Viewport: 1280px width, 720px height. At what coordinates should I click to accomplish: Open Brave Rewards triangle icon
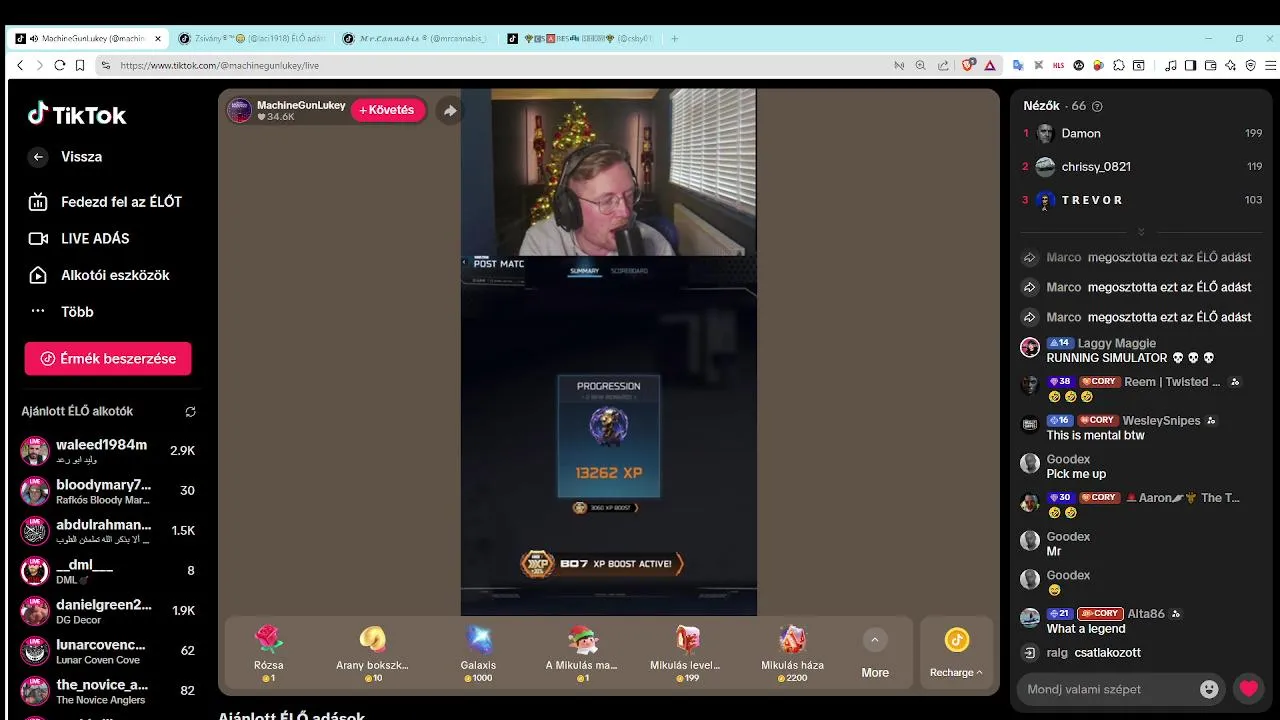[990, 65]
